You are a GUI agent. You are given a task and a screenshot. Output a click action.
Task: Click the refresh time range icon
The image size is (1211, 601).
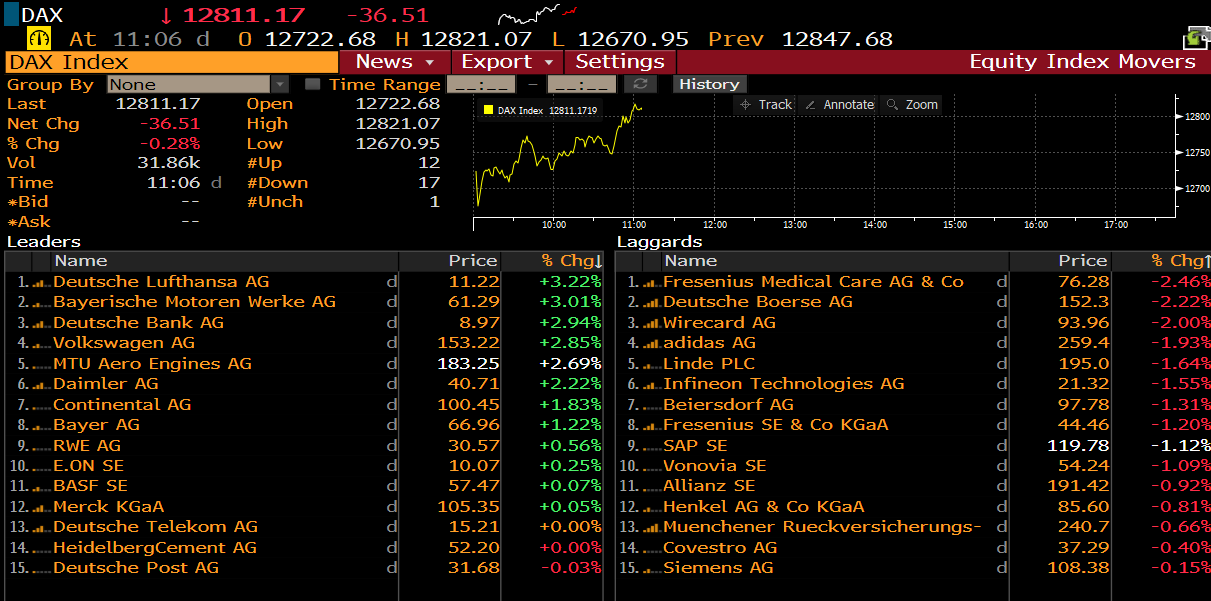[641, 85]
